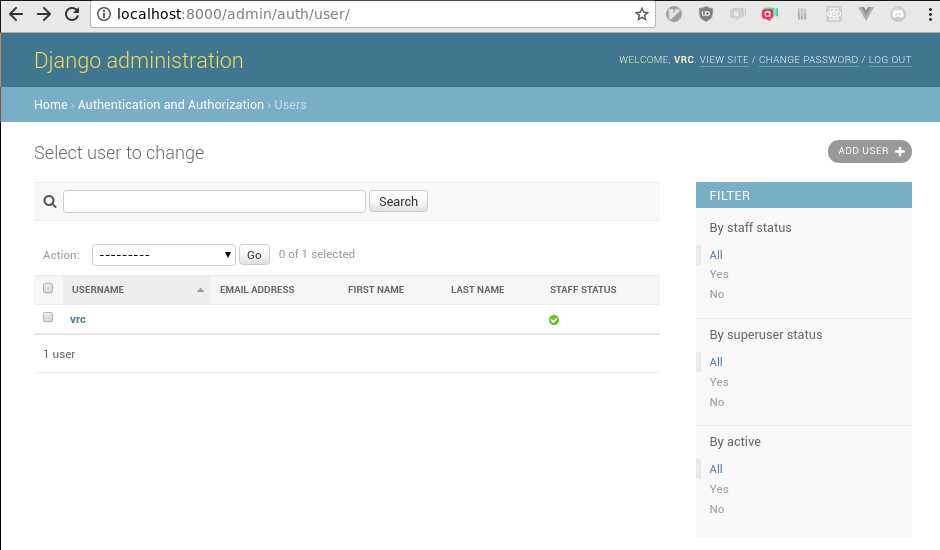This screenshot has width=940, height=550.
Task: Open the View Site link
Action: pyautogui.click(x=724, y=59)
